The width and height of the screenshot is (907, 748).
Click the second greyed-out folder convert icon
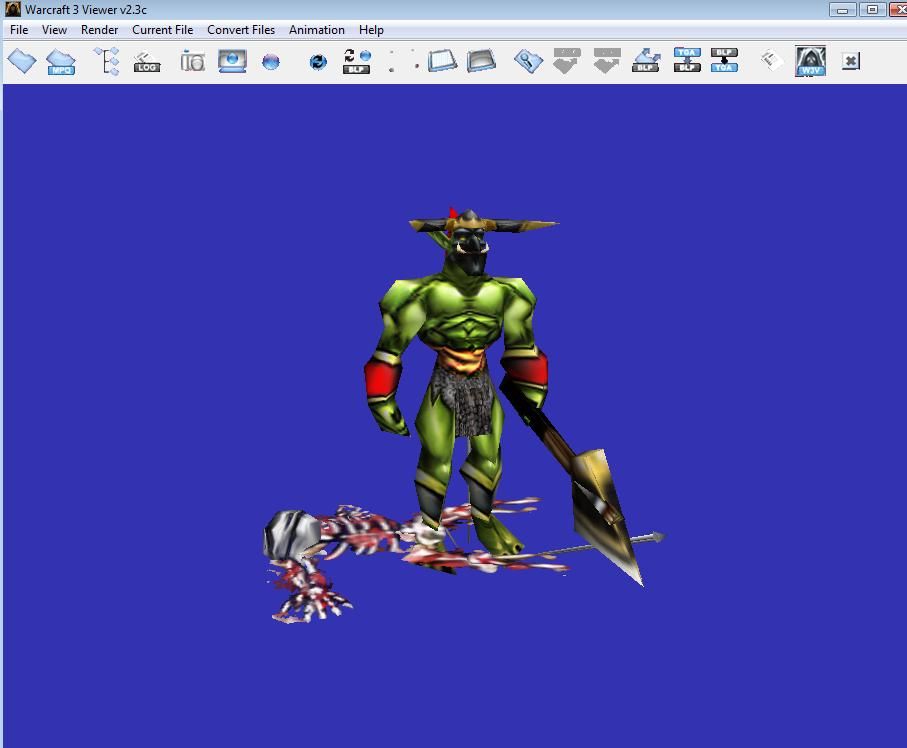[606, 61]
